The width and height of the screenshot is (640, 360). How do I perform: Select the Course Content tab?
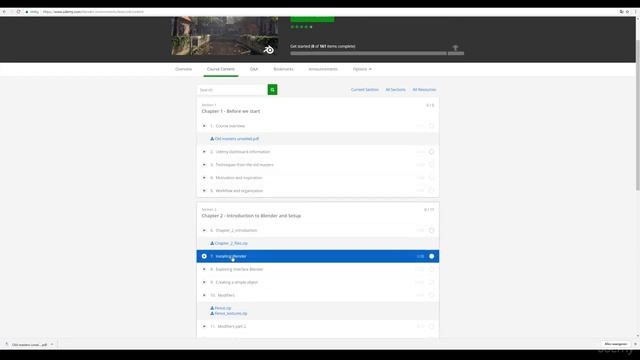pyautogui.click(x=221, y=69)
